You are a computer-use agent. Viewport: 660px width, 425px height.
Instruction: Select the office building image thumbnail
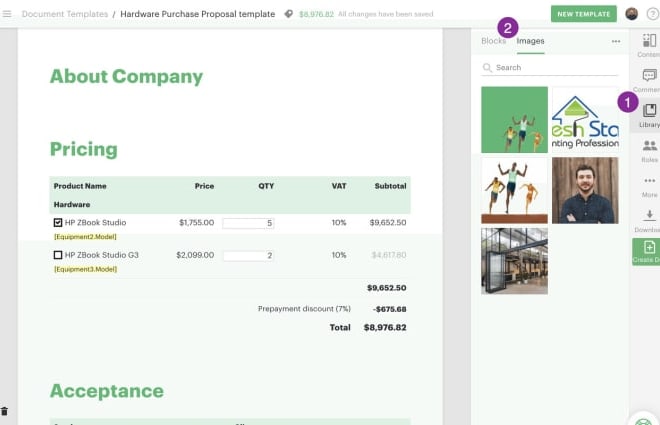[514, 261]
